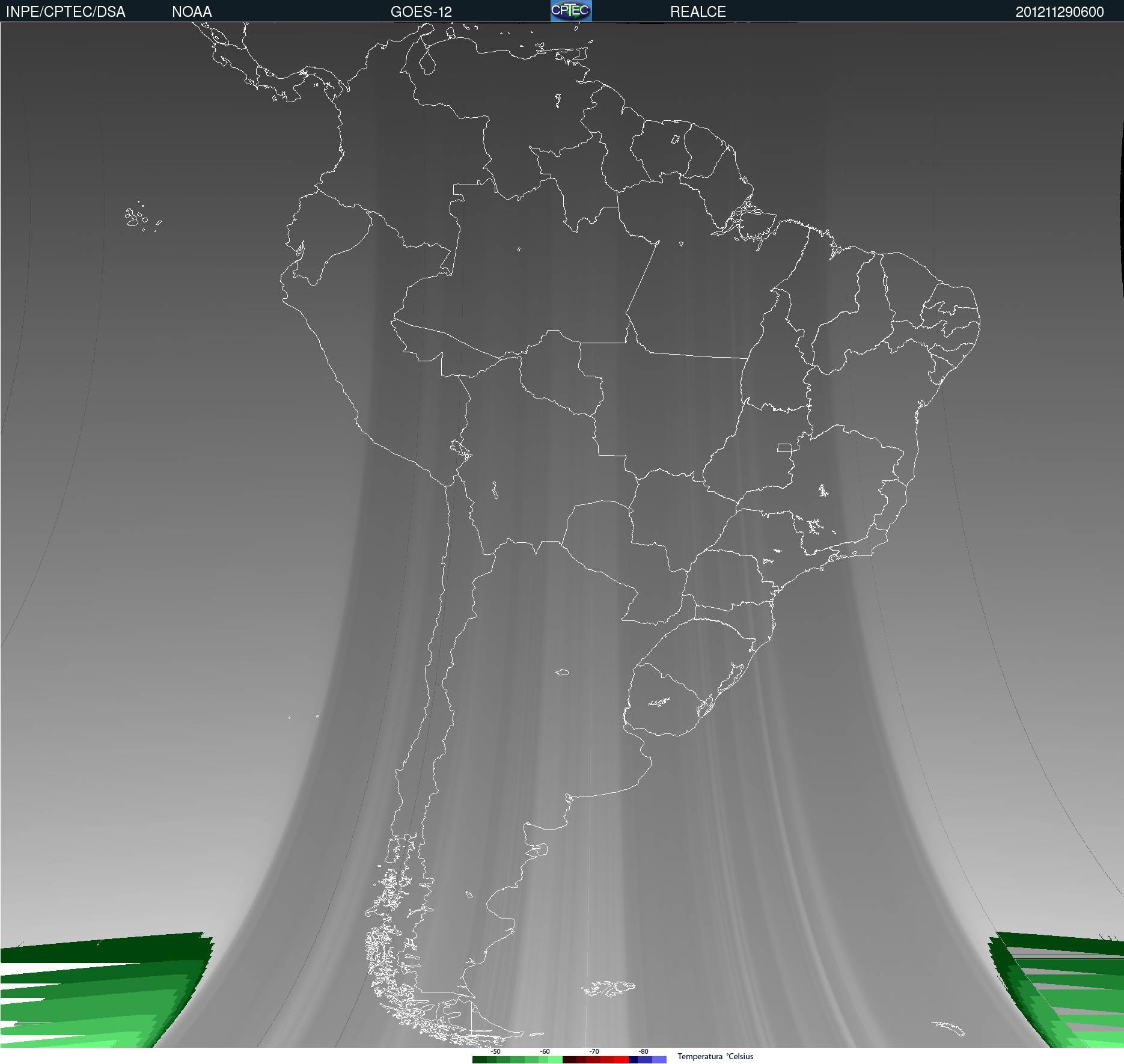Click the blue section of the temperature scale
The image size is (1124, 1064).
tap(648, 1060)
